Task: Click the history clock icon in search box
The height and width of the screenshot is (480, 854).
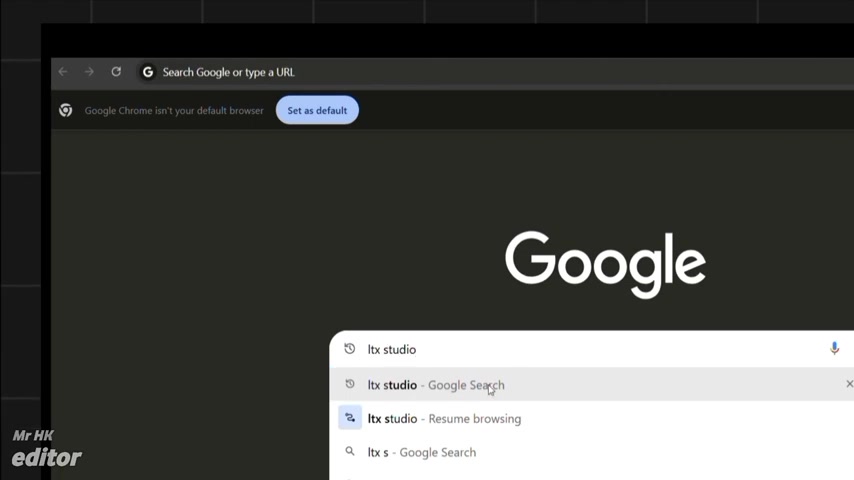Action: [350, 349]
